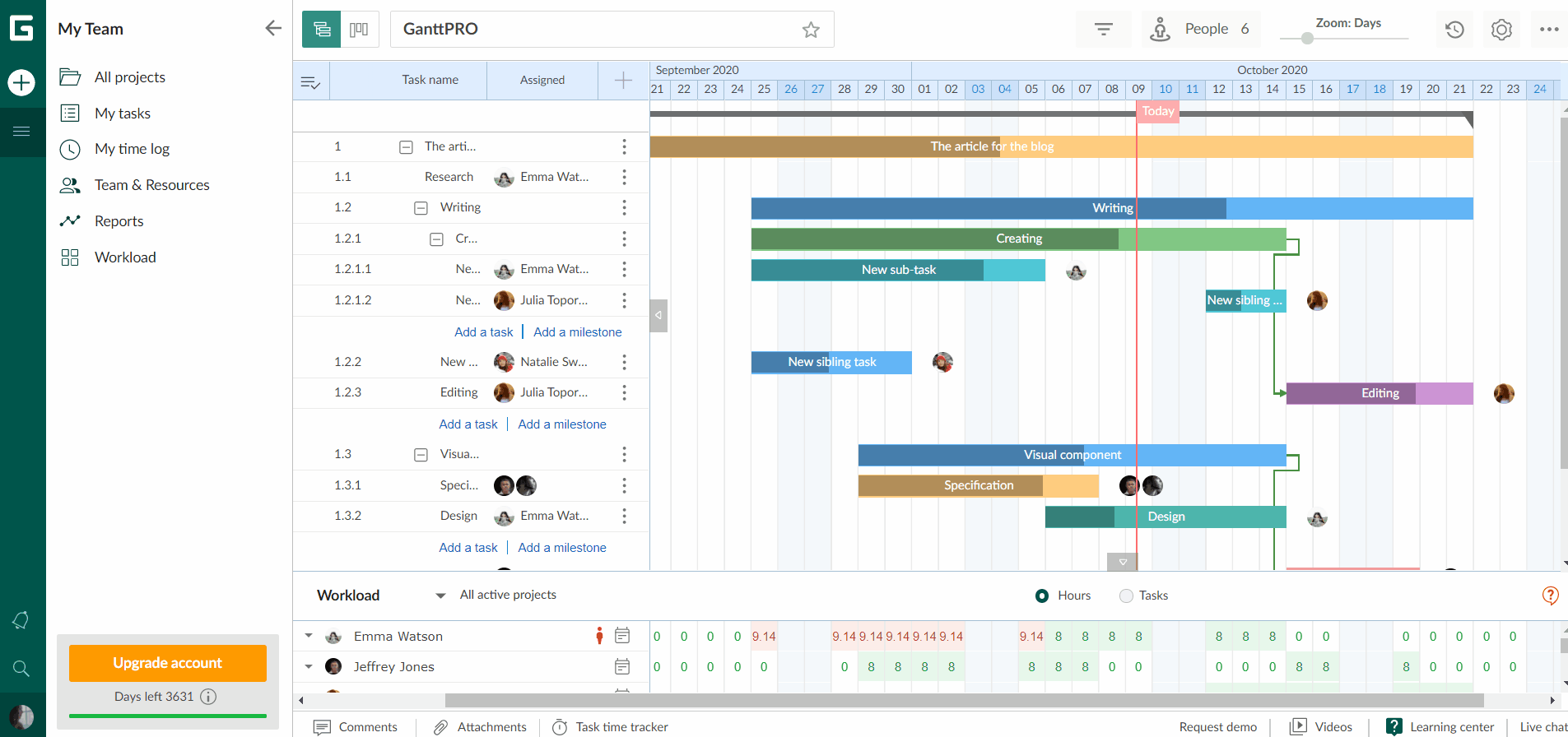The width and height of the screenshot is (1568, 737).
Task: Open Emma Watson's workload calendar icon
Action: click(622, 636)
